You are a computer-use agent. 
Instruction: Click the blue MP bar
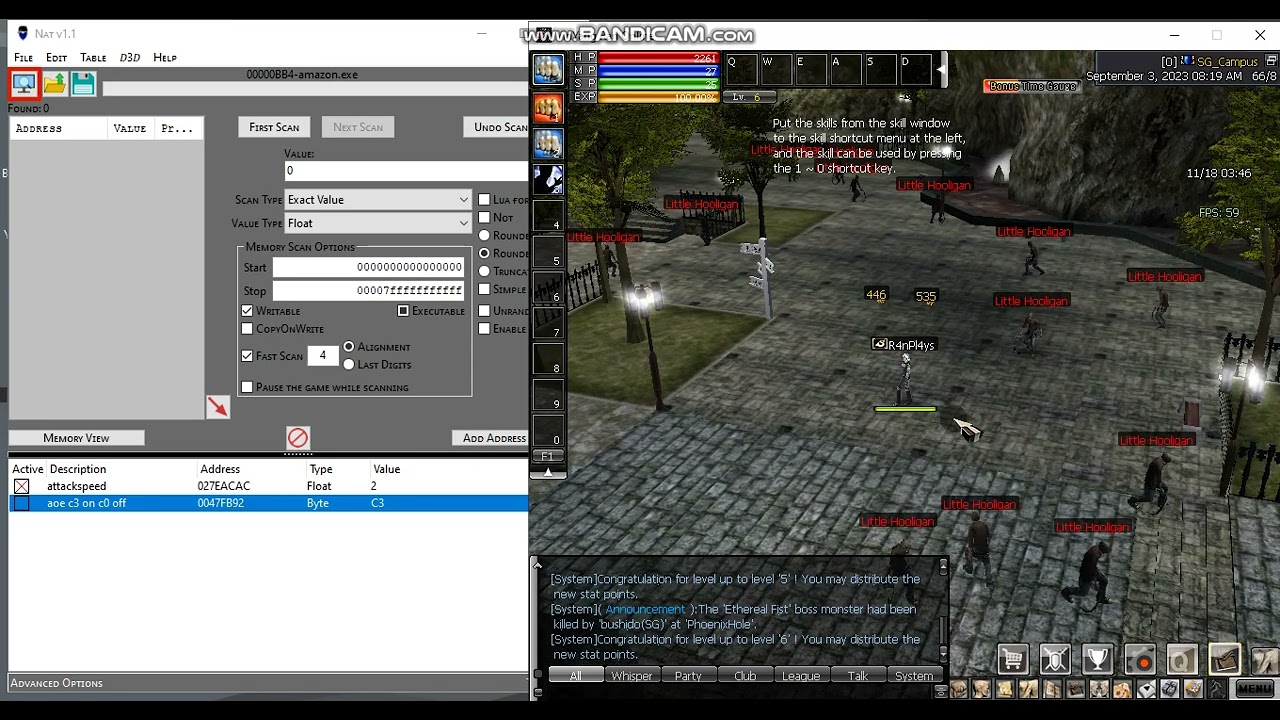[659, 71]
